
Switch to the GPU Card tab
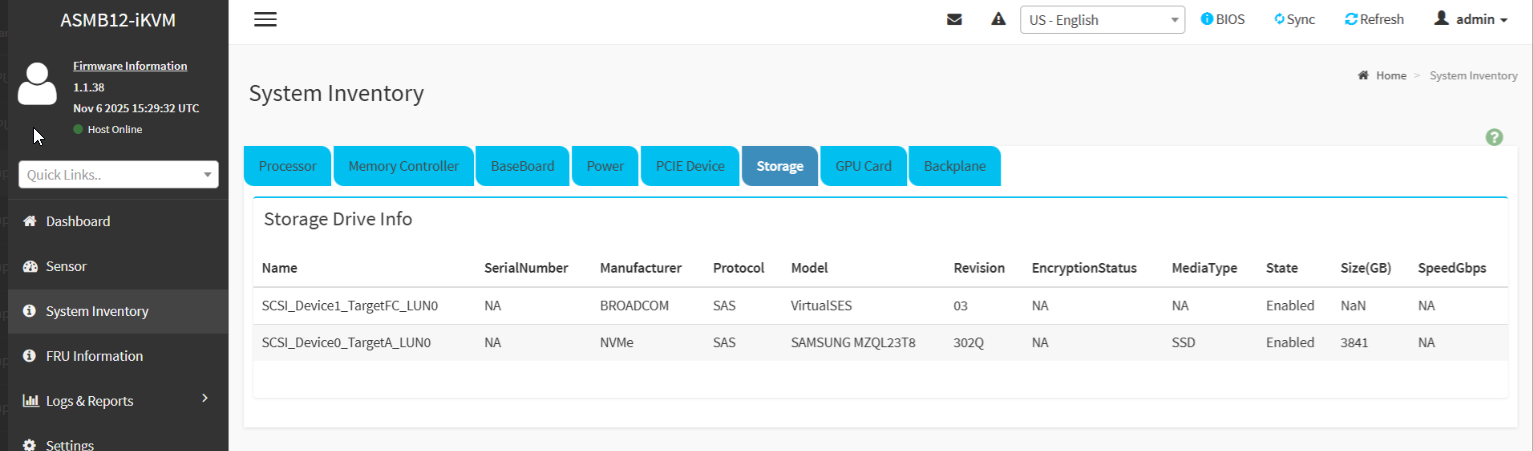point(863,166)
